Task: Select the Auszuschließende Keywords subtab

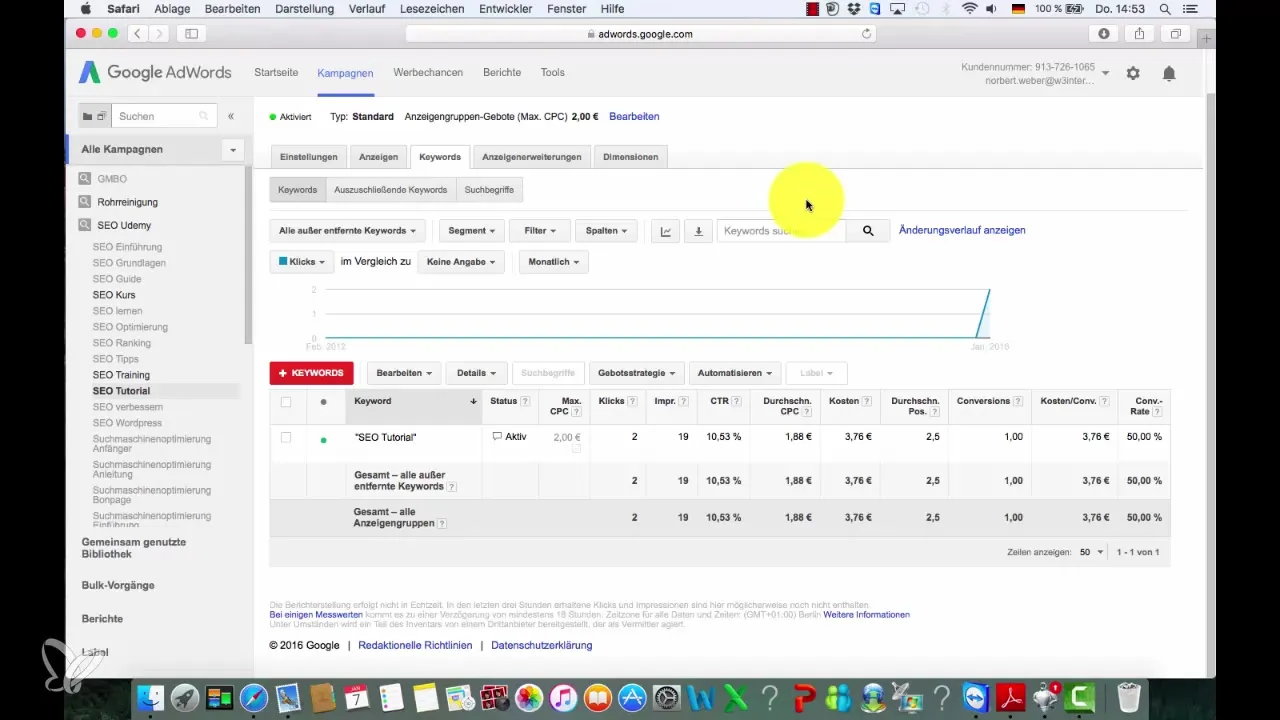Action: tap(390, 190)
